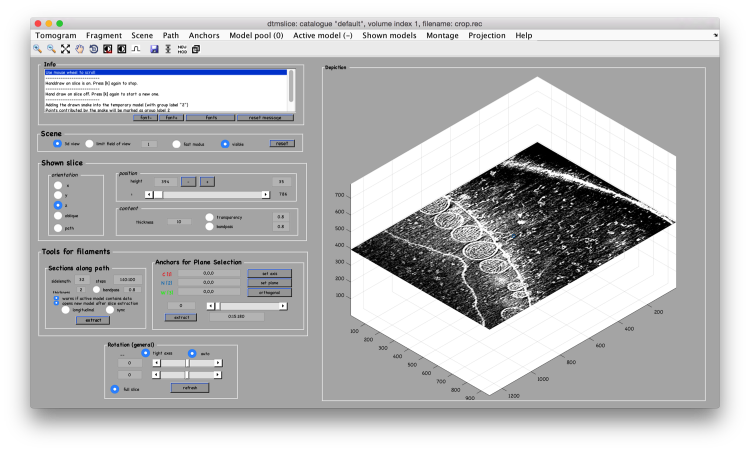This screenshot has width=750, height=452.
Task: Select the oblique orientation radio button
Action: [x=57, y=215]
